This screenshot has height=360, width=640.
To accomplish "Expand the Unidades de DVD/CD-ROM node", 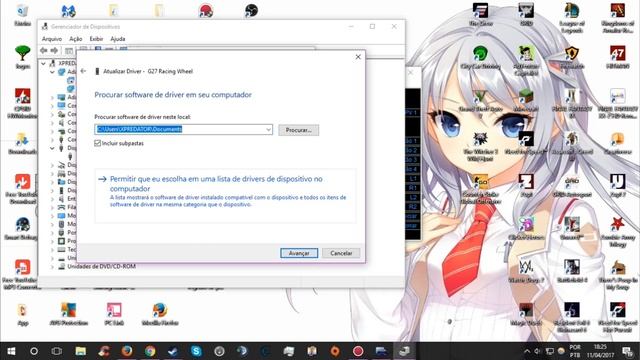I will pos(52,267).
